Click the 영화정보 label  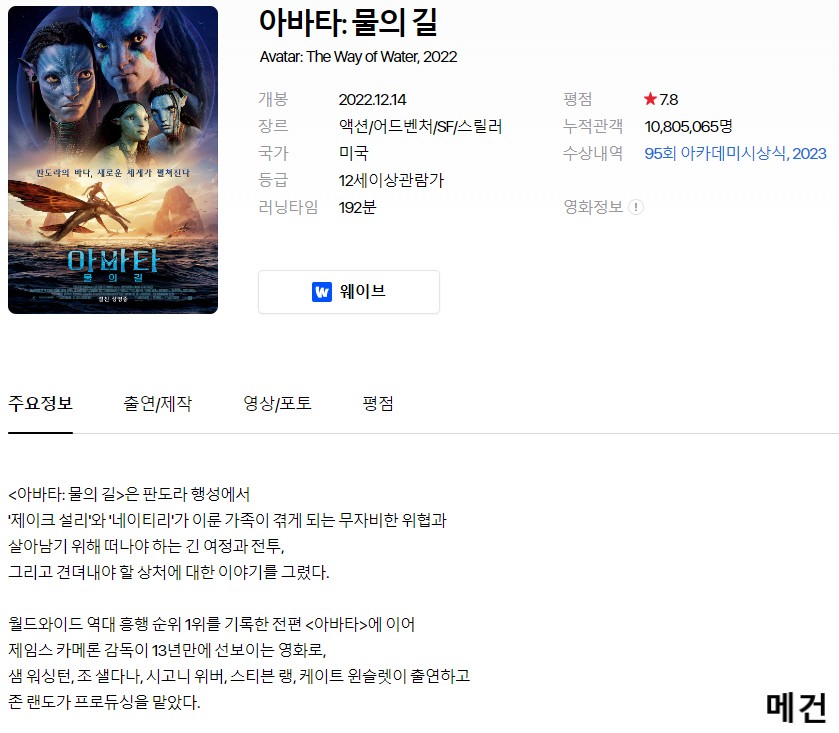pos(593,207)
